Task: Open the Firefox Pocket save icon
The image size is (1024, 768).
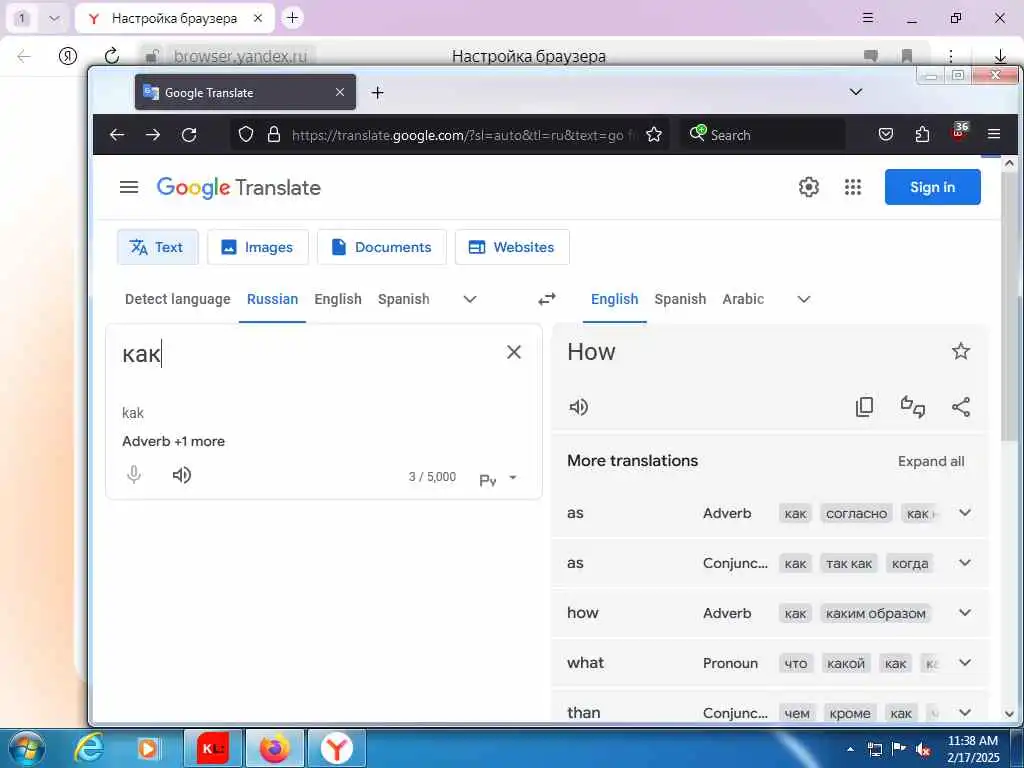Action: [x=886, y=135]
